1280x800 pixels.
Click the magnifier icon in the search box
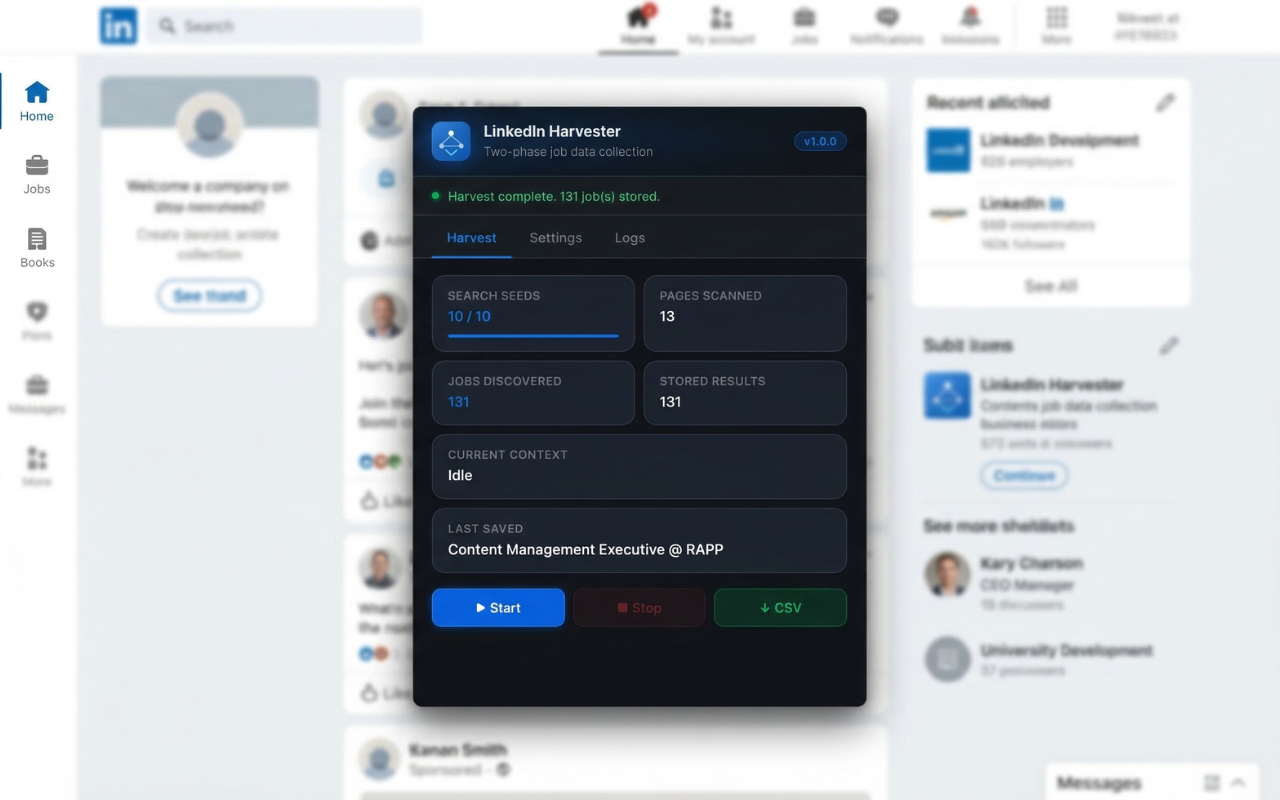point(167,26)
